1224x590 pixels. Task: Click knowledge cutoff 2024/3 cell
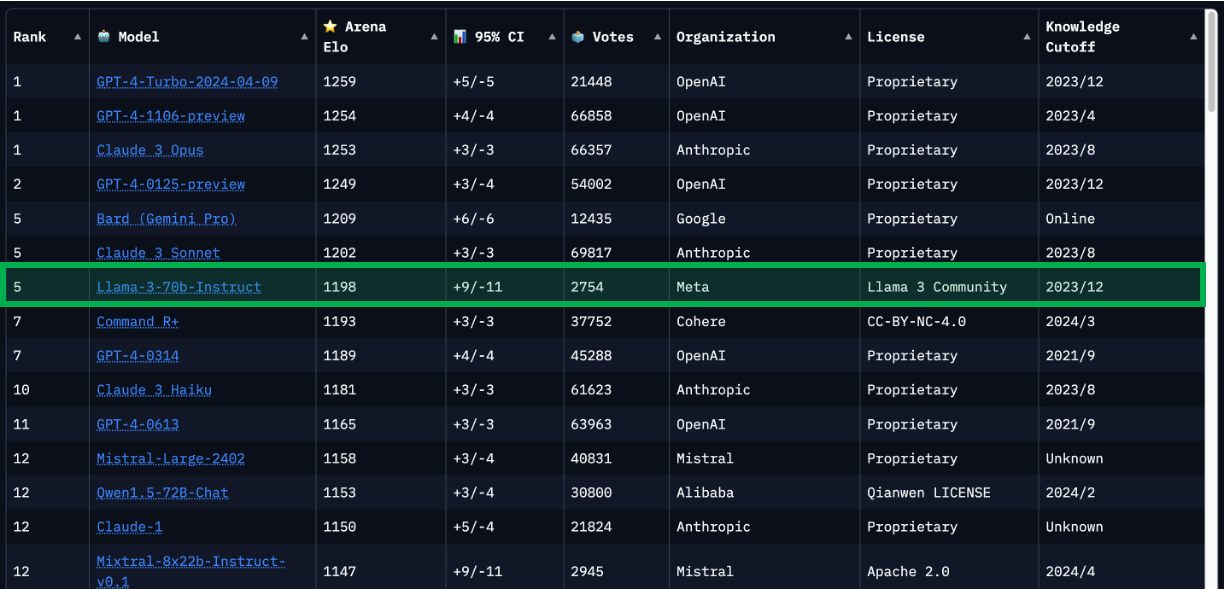tap(1071, 321)
